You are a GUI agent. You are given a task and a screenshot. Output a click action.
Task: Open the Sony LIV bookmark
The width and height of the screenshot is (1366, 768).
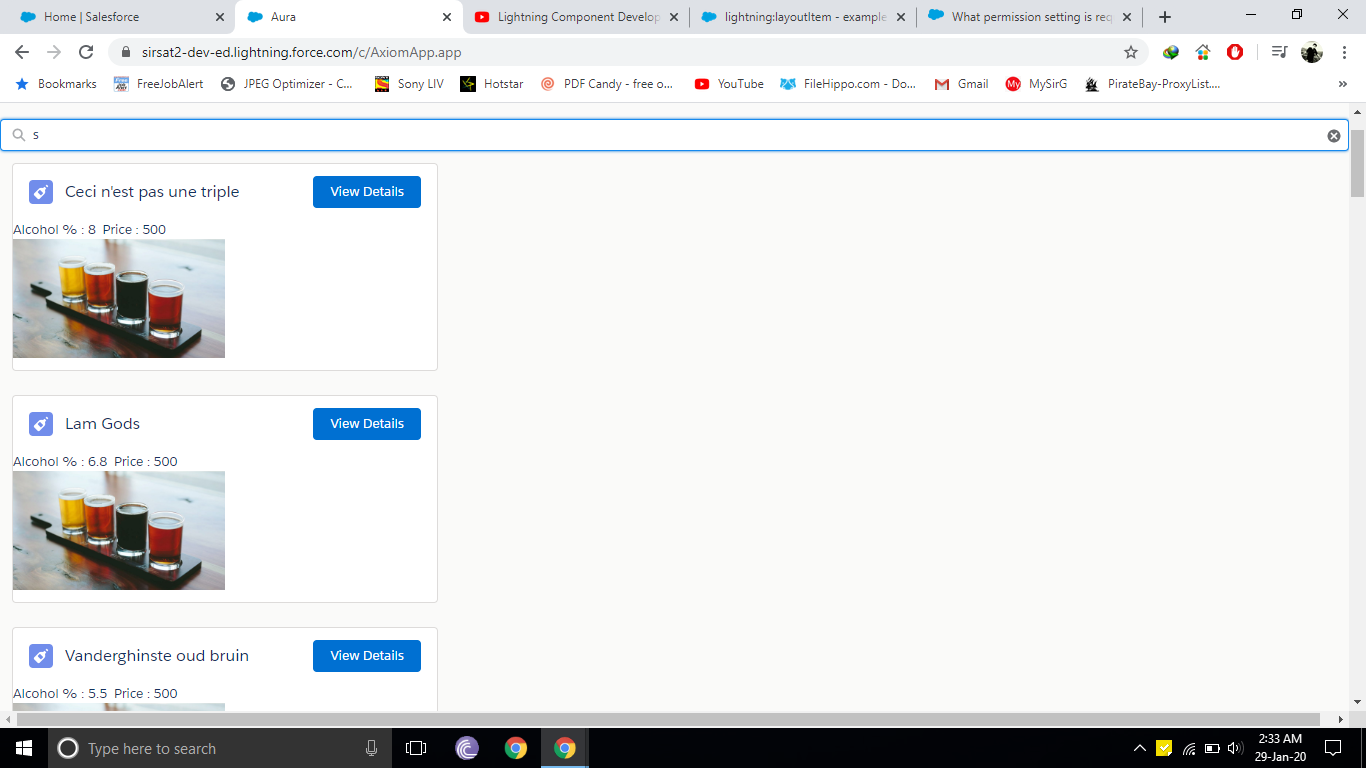click(409, 84)
